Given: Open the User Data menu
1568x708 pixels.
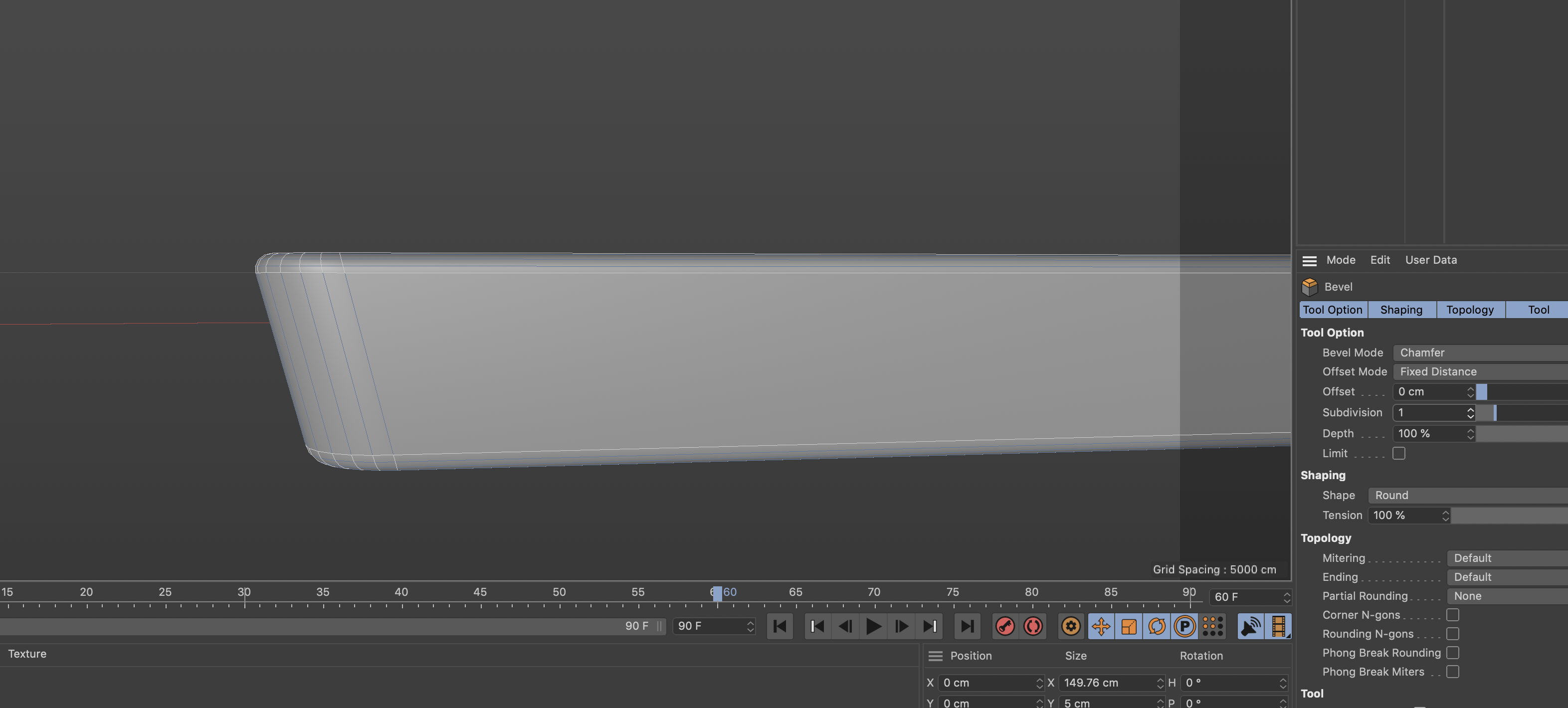Looking at the screenshot, I should pyautogui.click(x=1431, y=260).
